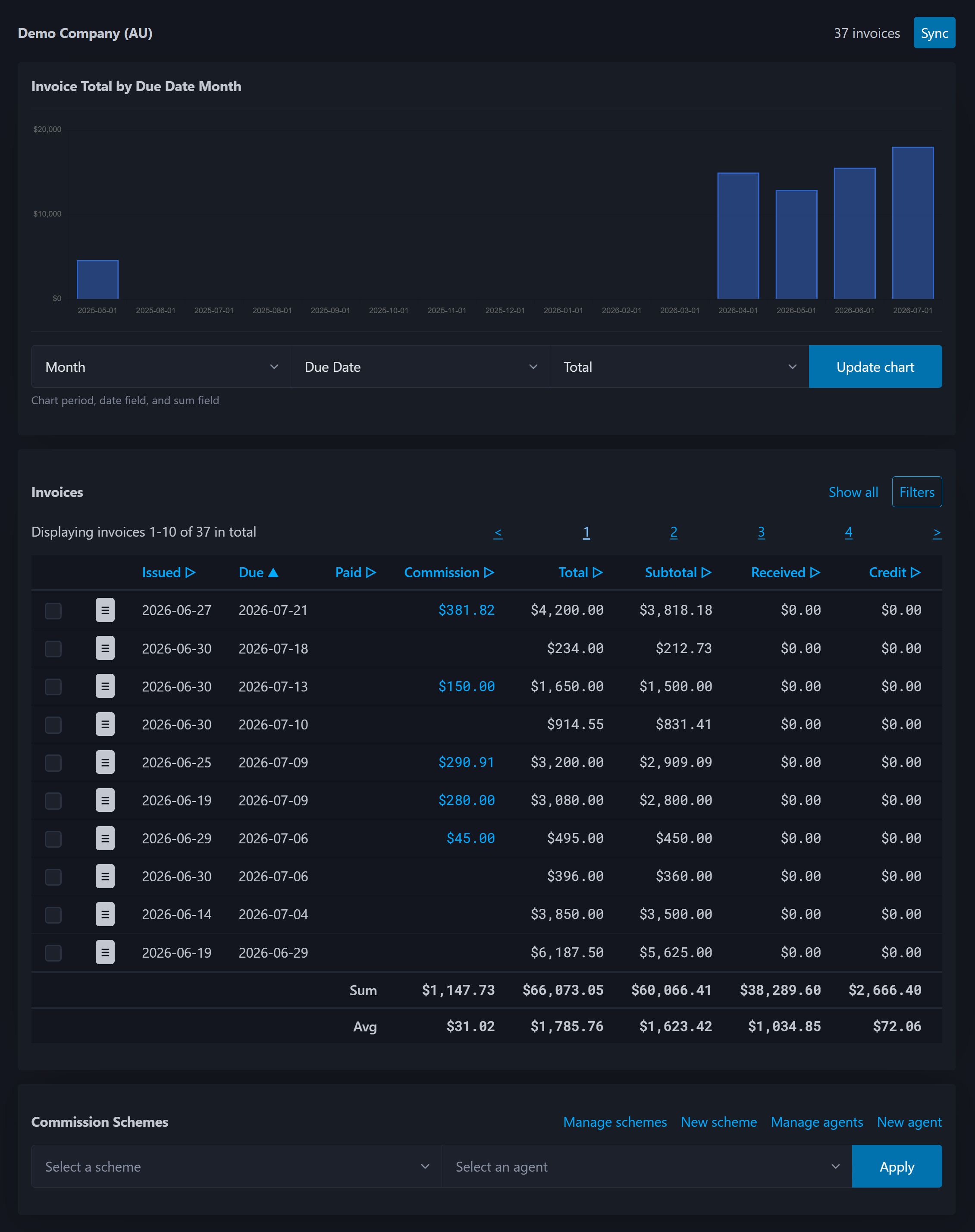Click the $381.82 commission link
Image resolution: width=975 pixels, height=1232 pixels.
467,610
